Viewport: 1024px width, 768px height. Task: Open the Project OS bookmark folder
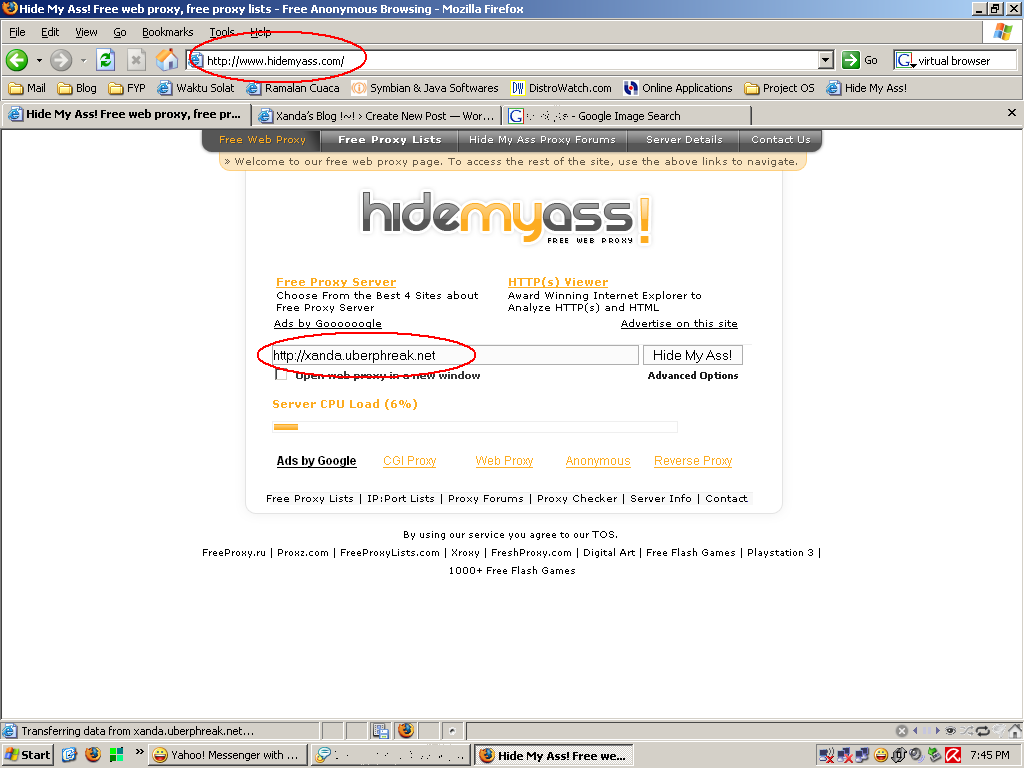point(780,88)
